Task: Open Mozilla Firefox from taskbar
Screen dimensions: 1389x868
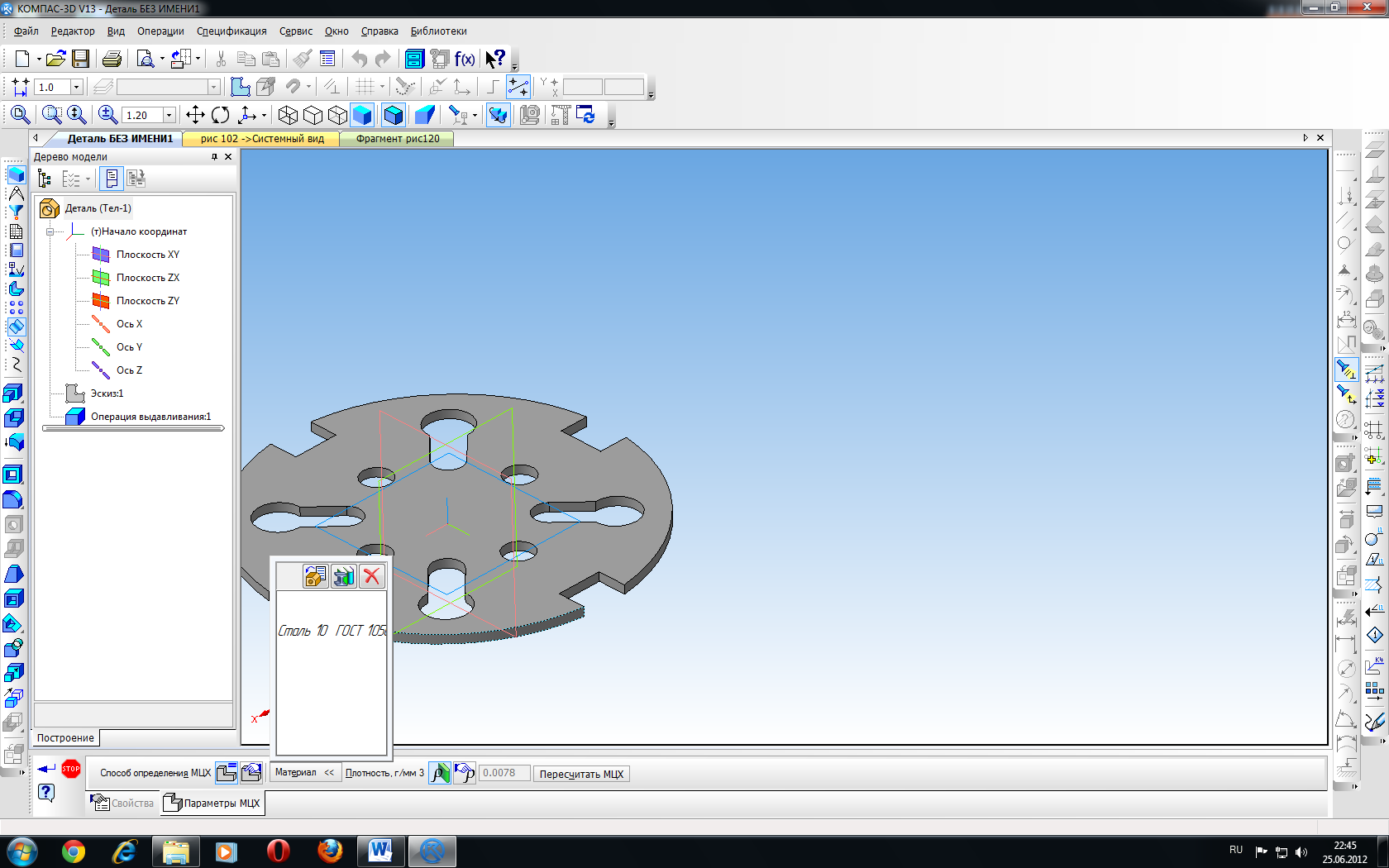Action: point(330,851)
